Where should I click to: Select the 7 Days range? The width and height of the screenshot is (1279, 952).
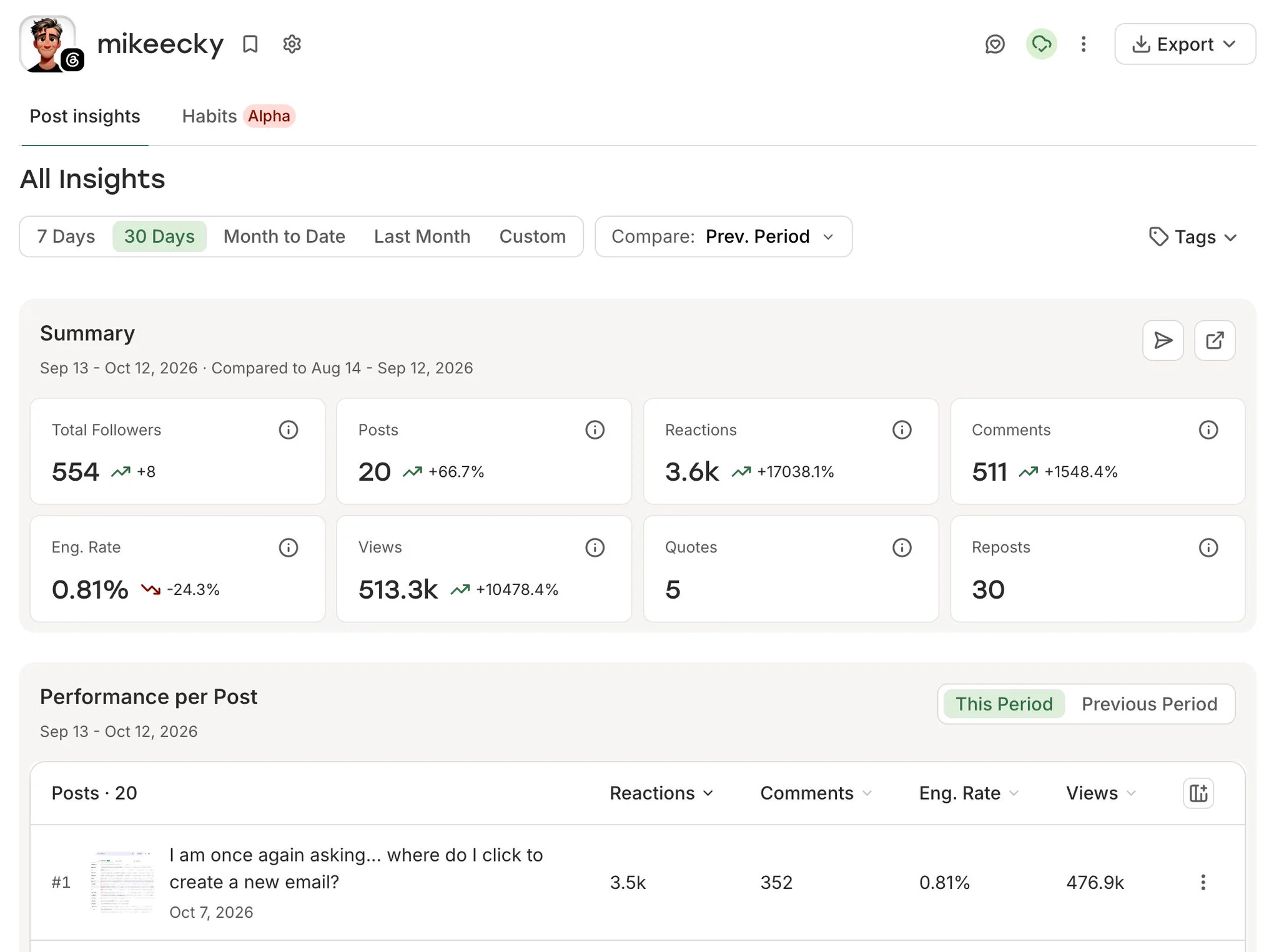pos(66,237)
